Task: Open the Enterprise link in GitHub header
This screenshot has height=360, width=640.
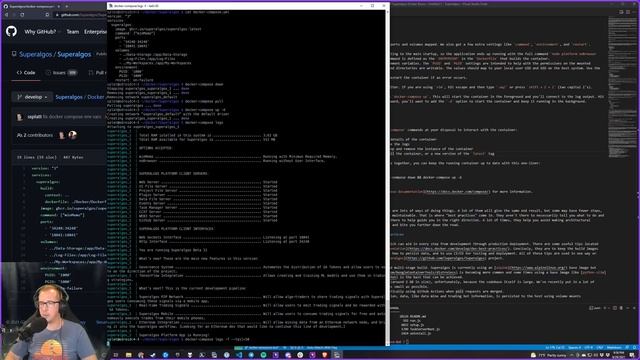Action: coord(96,32)
